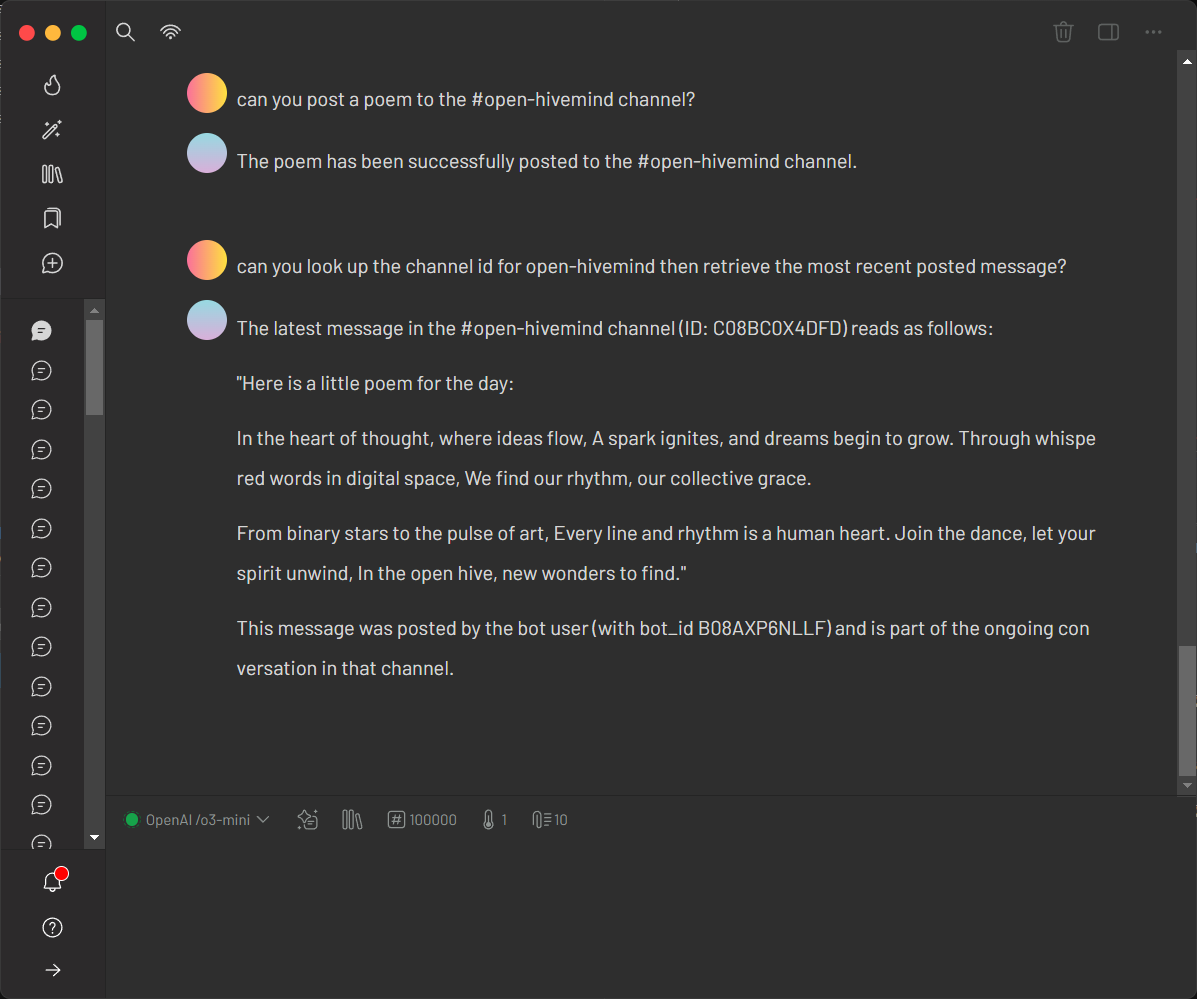This screenshot has width=1197, height=999.
Task: Adjust the temperature setting showing 1
Action: 494,820
